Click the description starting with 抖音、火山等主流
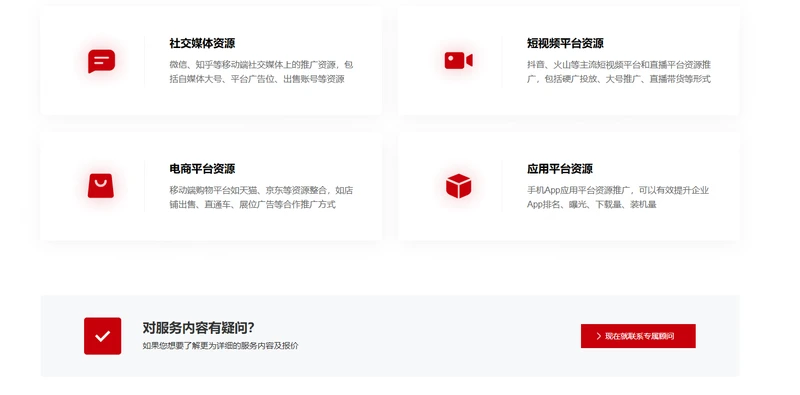 click(x=619, y=72)
